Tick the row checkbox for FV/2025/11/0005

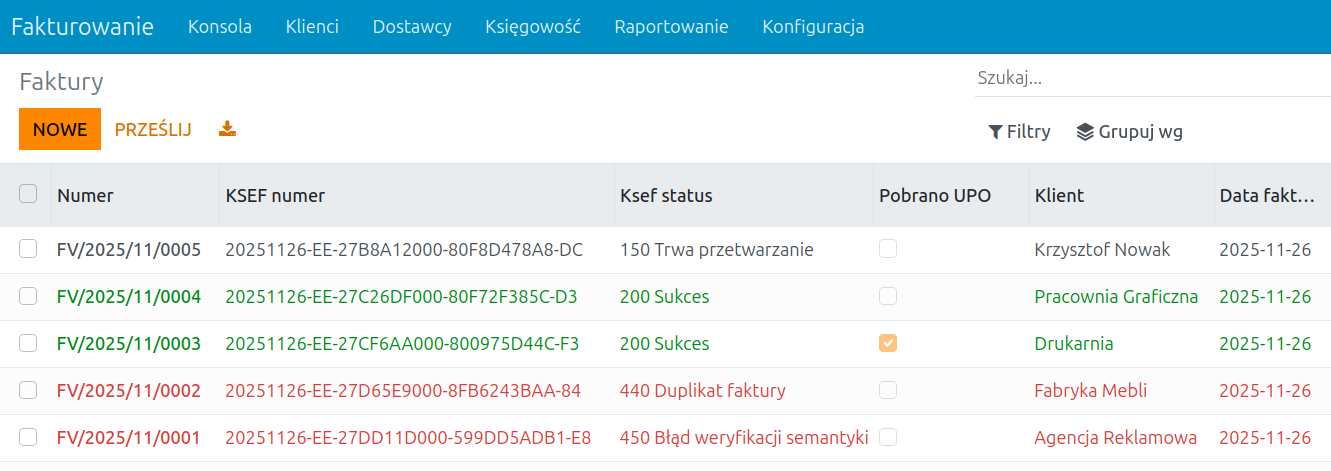(28, 249)
